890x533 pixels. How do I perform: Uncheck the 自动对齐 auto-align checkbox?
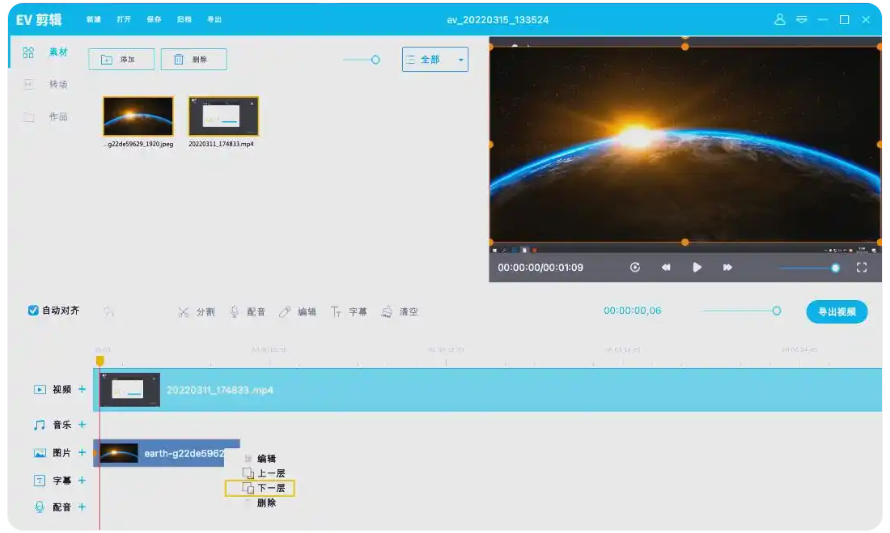coord(33,311)
